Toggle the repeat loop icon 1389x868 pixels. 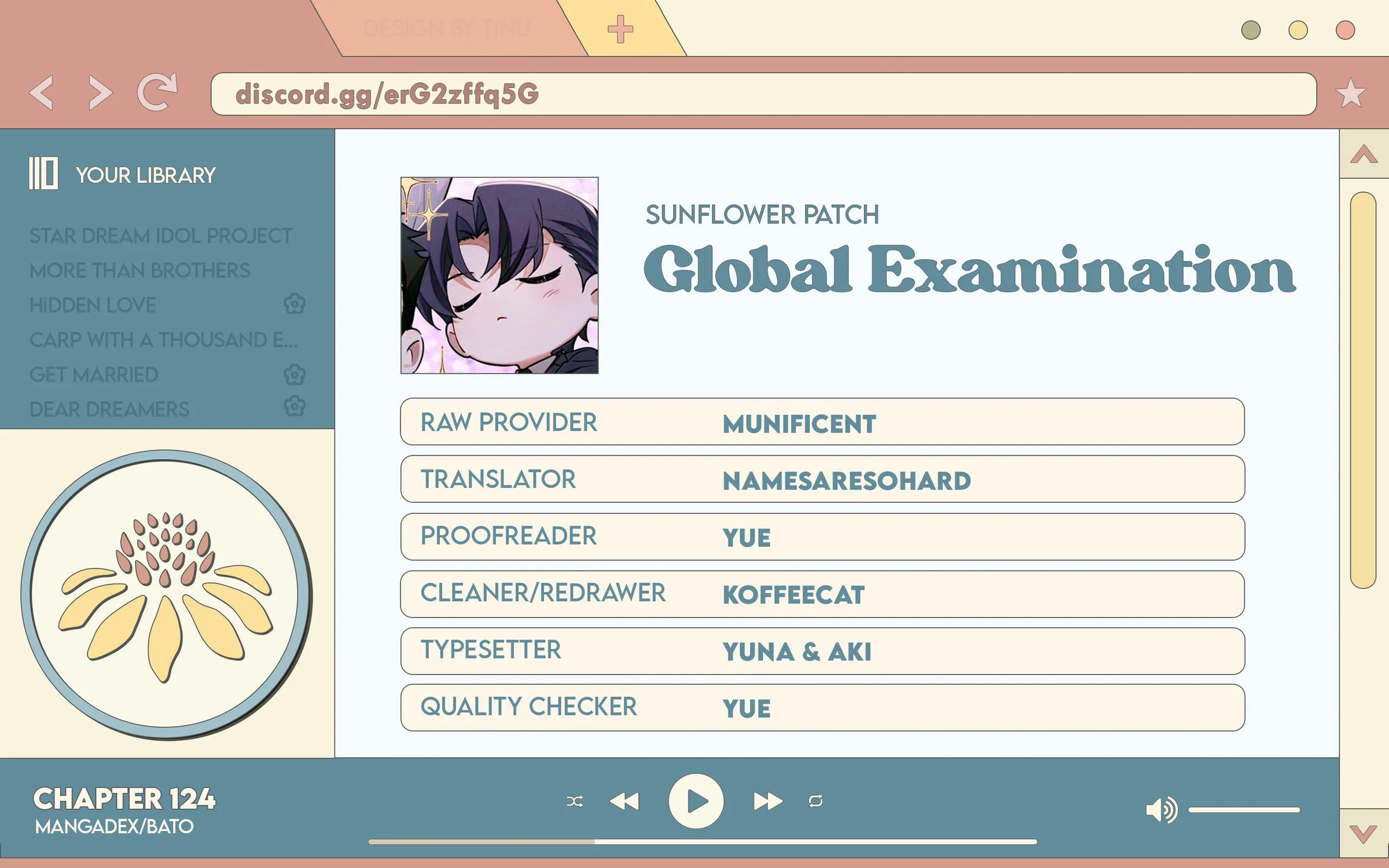click(x=815, y=801)
